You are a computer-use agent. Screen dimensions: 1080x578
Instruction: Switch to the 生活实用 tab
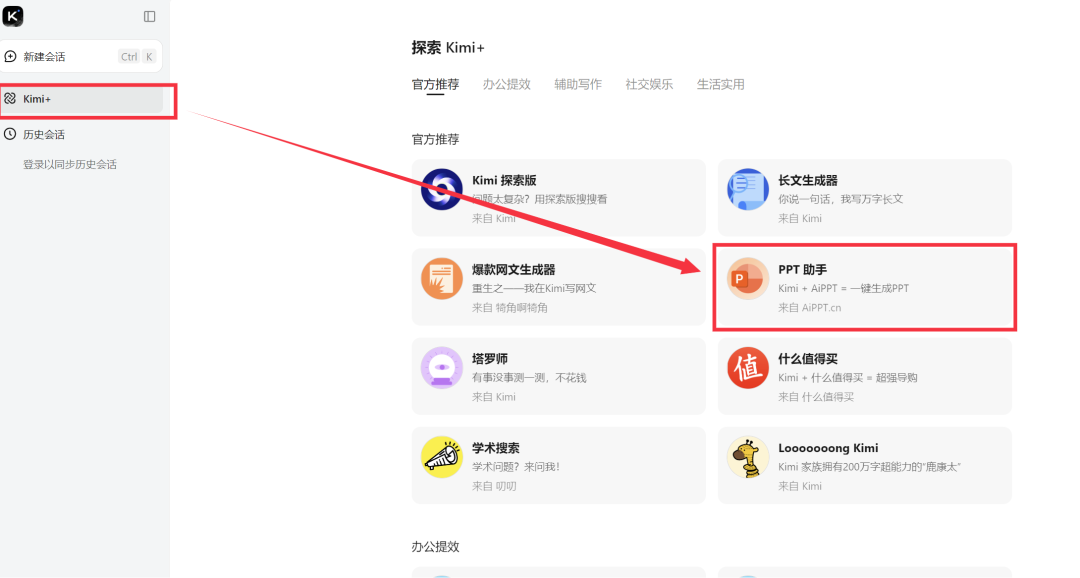pos(720,85)
